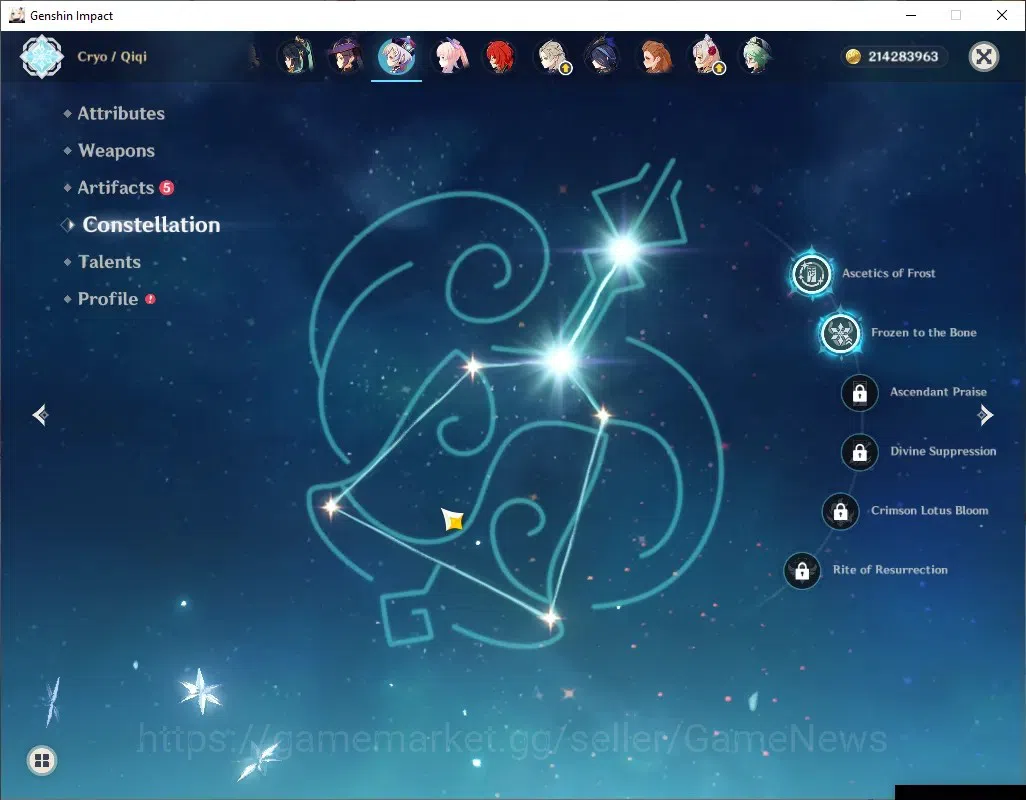
Task: Go to the Talents section
Action: 109,262
